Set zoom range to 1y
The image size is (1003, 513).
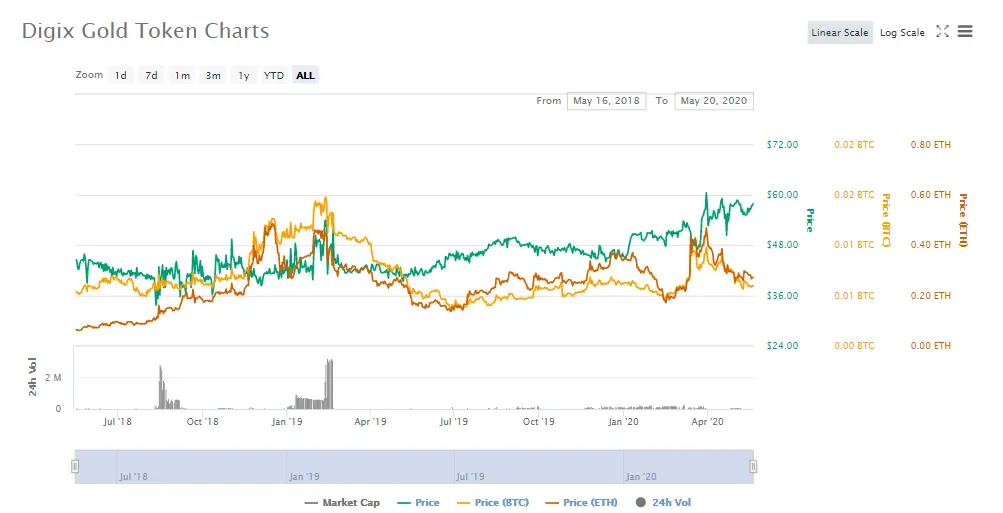pos(244,75)
